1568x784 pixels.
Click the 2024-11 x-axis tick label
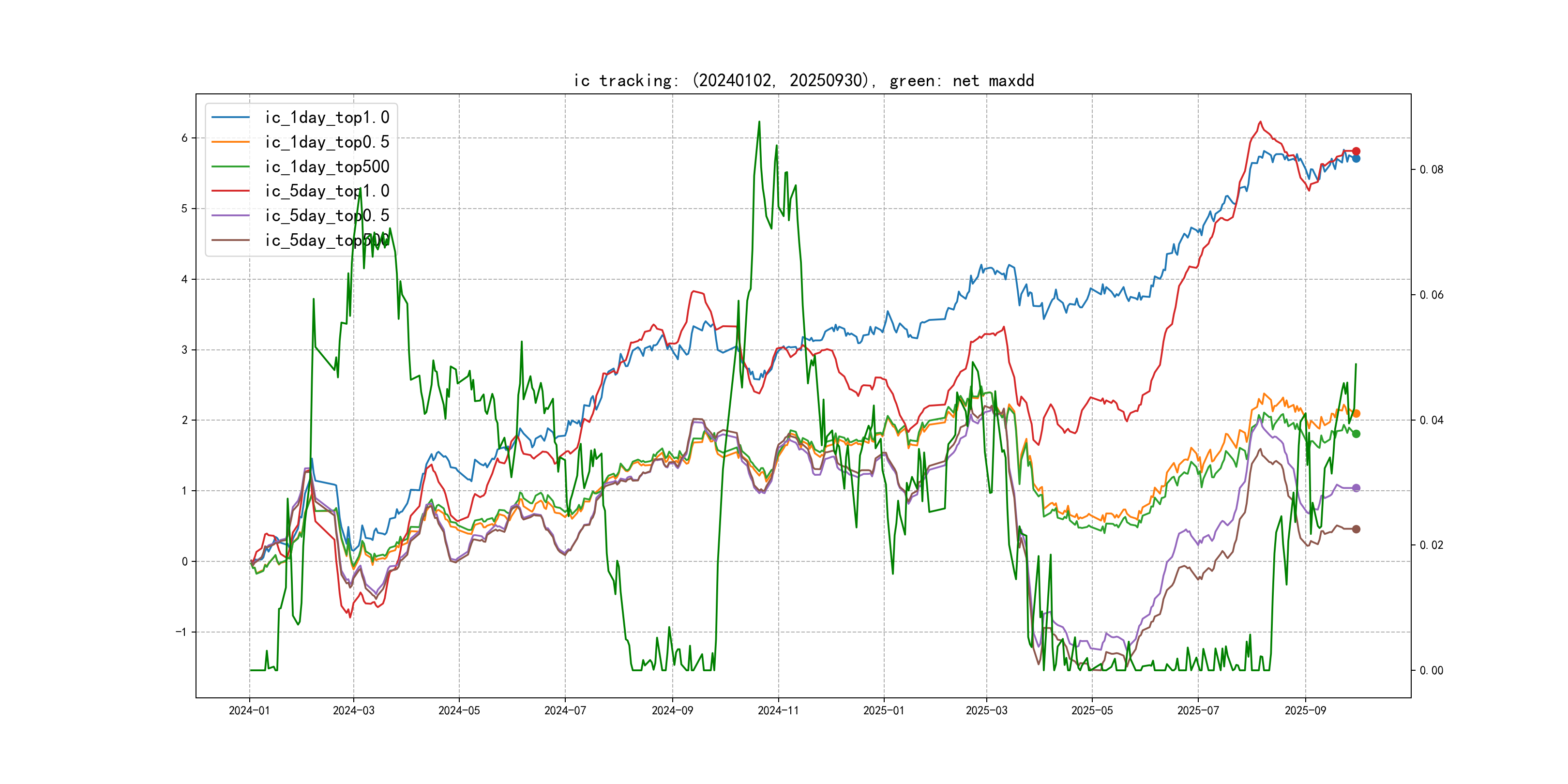coord(778,710)
